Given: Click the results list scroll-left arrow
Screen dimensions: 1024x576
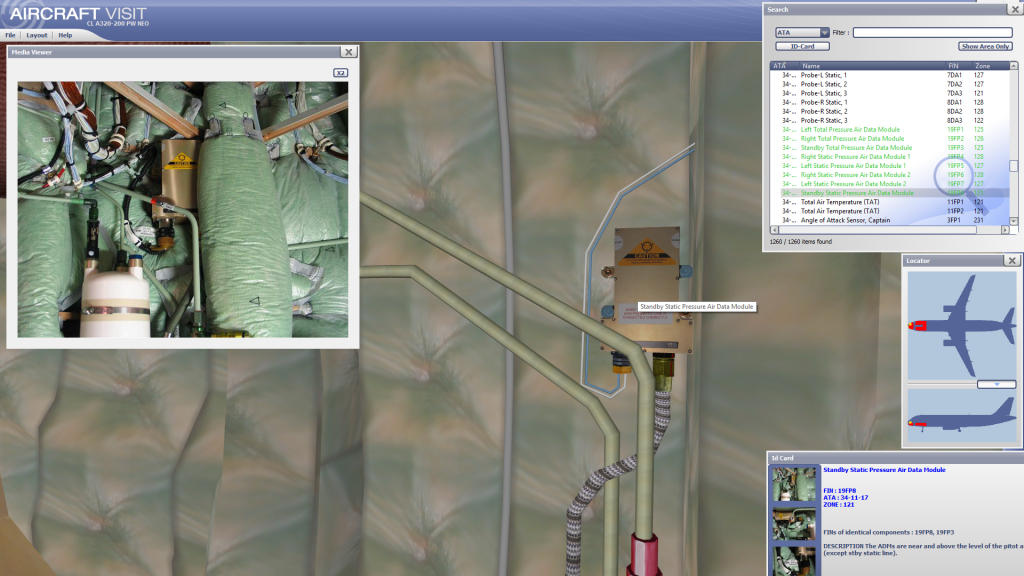Looking at the screenshot, I should click(x=775, y=230).
